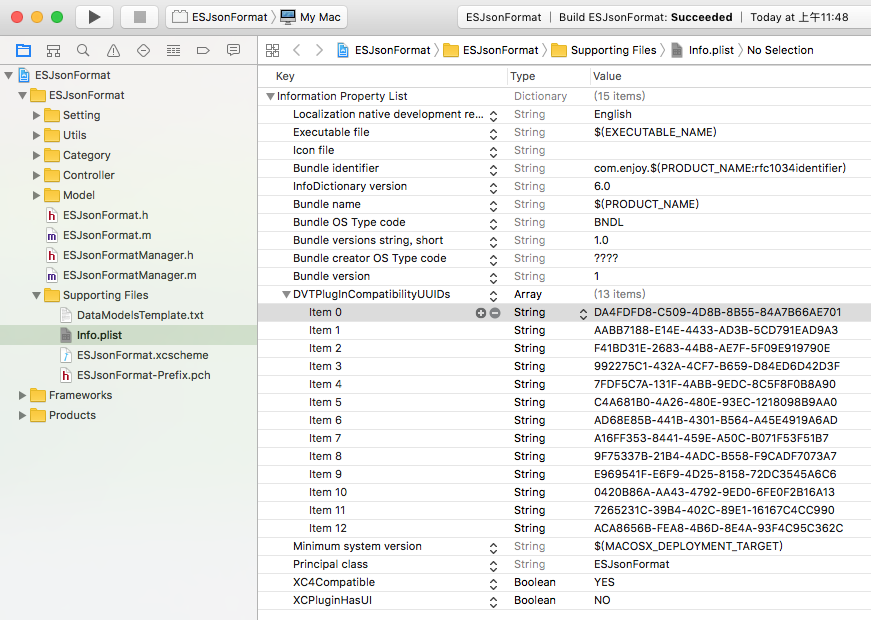Collapse DVTPlugInCompatibilityUUIDs array

pyautogui.click(x=286, y=294)
